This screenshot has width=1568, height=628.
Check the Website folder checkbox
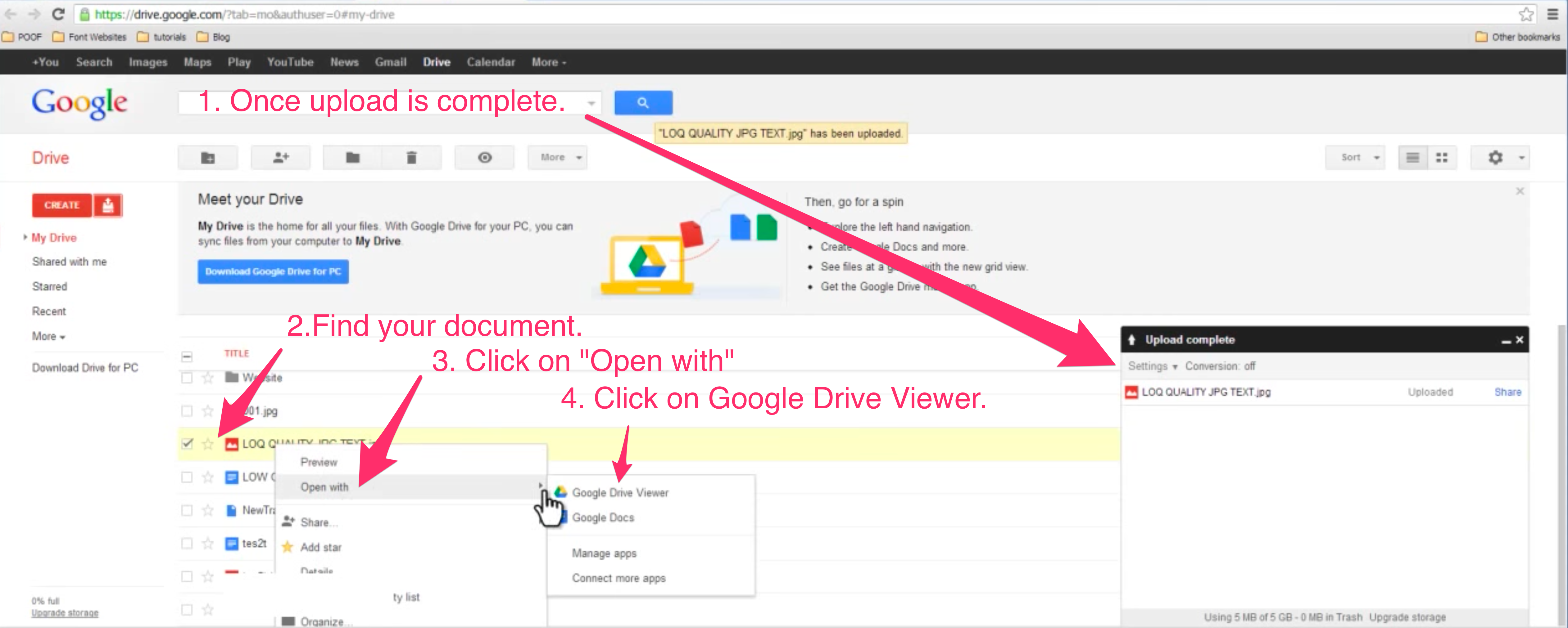[x=187, y=378]
